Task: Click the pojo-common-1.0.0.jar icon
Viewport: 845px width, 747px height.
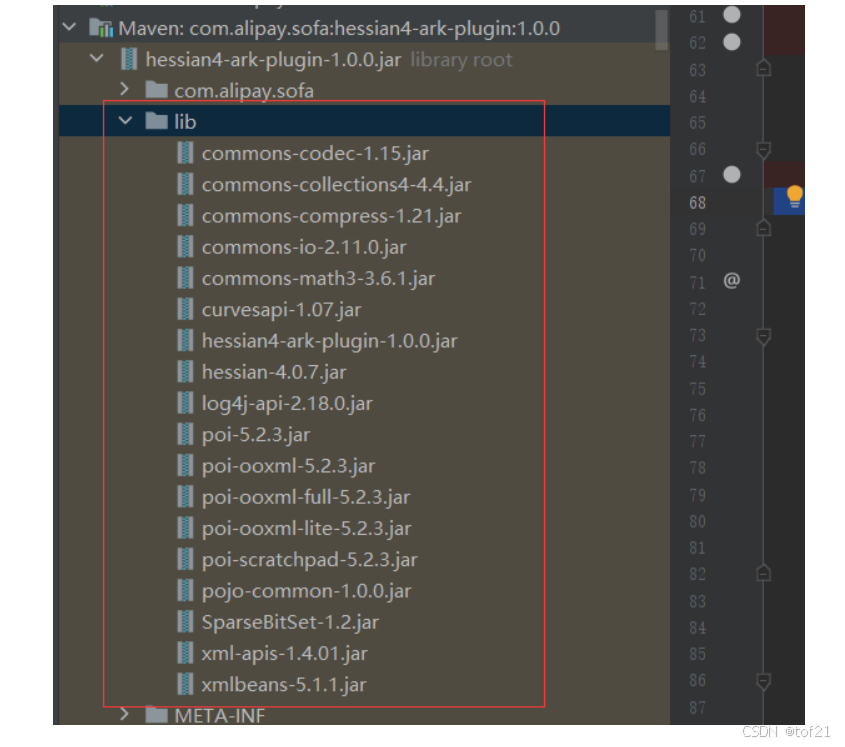Action: (x=185, y=591)
